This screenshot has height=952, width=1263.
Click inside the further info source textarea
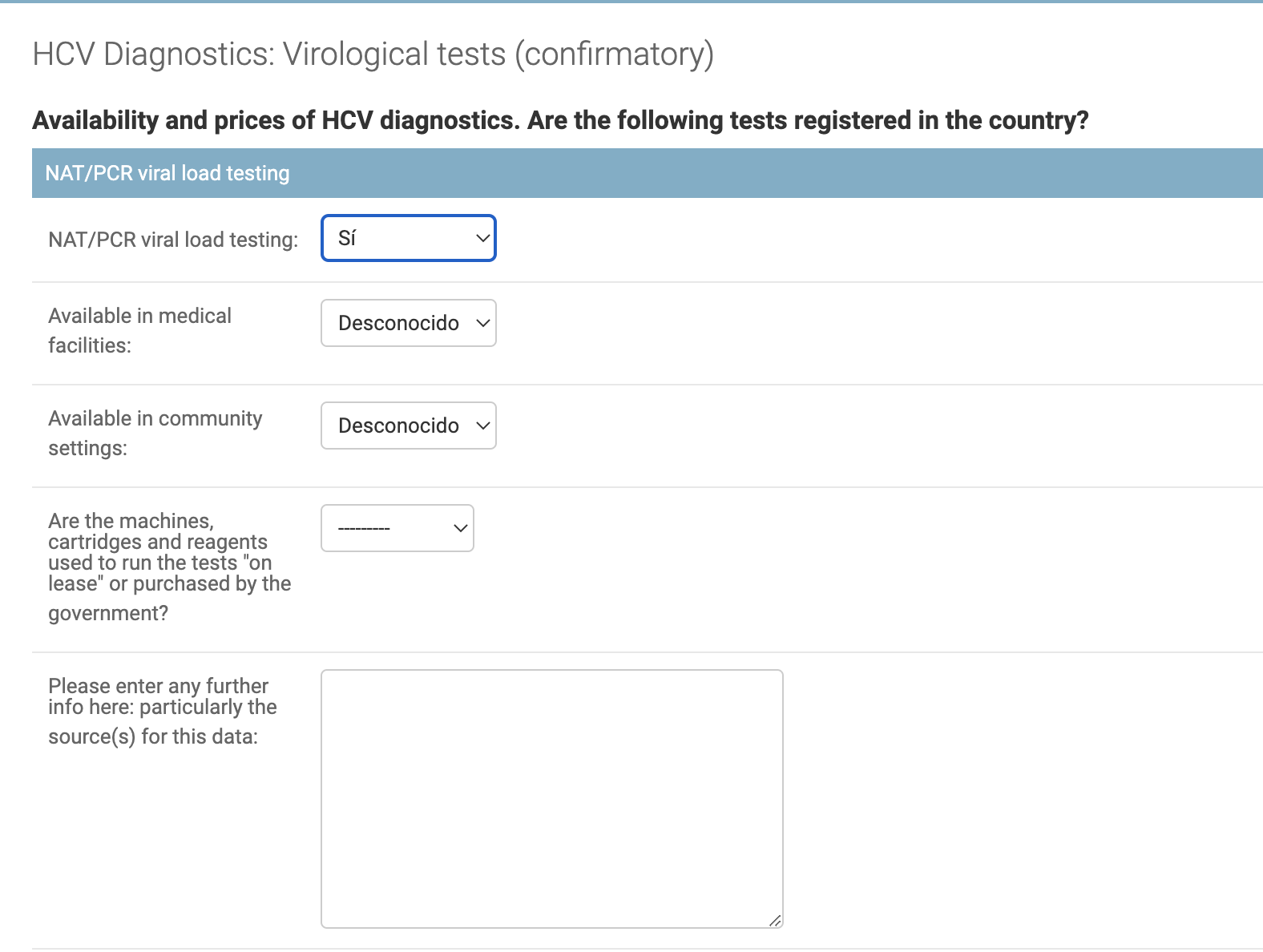point(552,799)
